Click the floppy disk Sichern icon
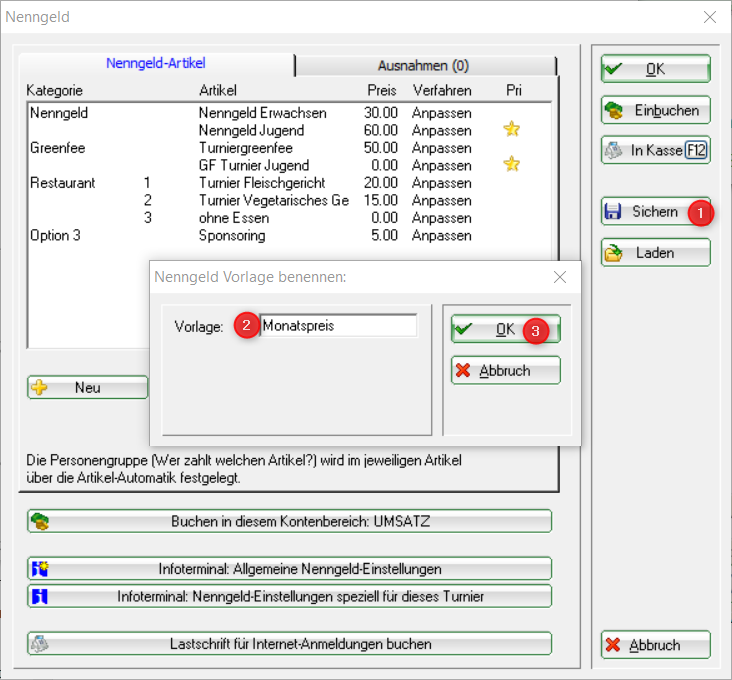Image resolution: width=732 pixels, height=680 pixels. (613, 212)
